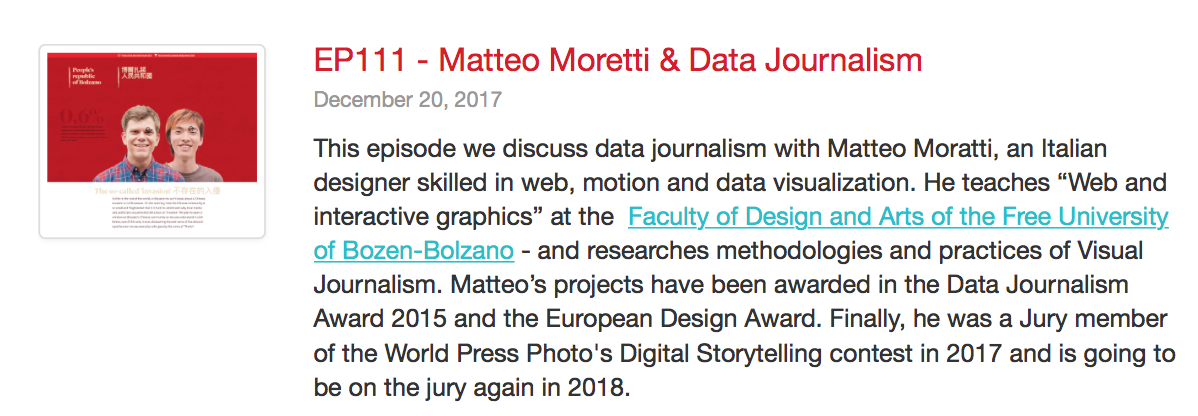Click the December 20, 2017 date
Image resolution: width=1198 pixels, height=416 pixels.
407,99
